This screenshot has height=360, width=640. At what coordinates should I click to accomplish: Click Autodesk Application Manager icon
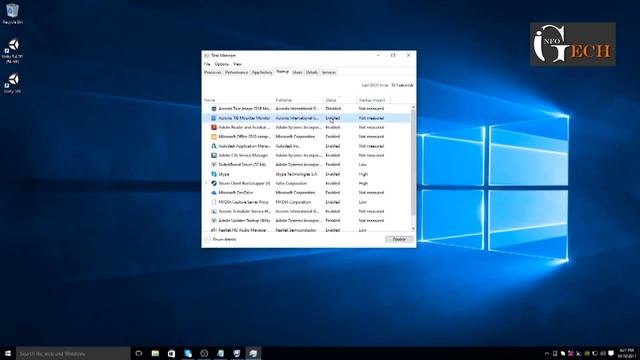pos(213,146)
